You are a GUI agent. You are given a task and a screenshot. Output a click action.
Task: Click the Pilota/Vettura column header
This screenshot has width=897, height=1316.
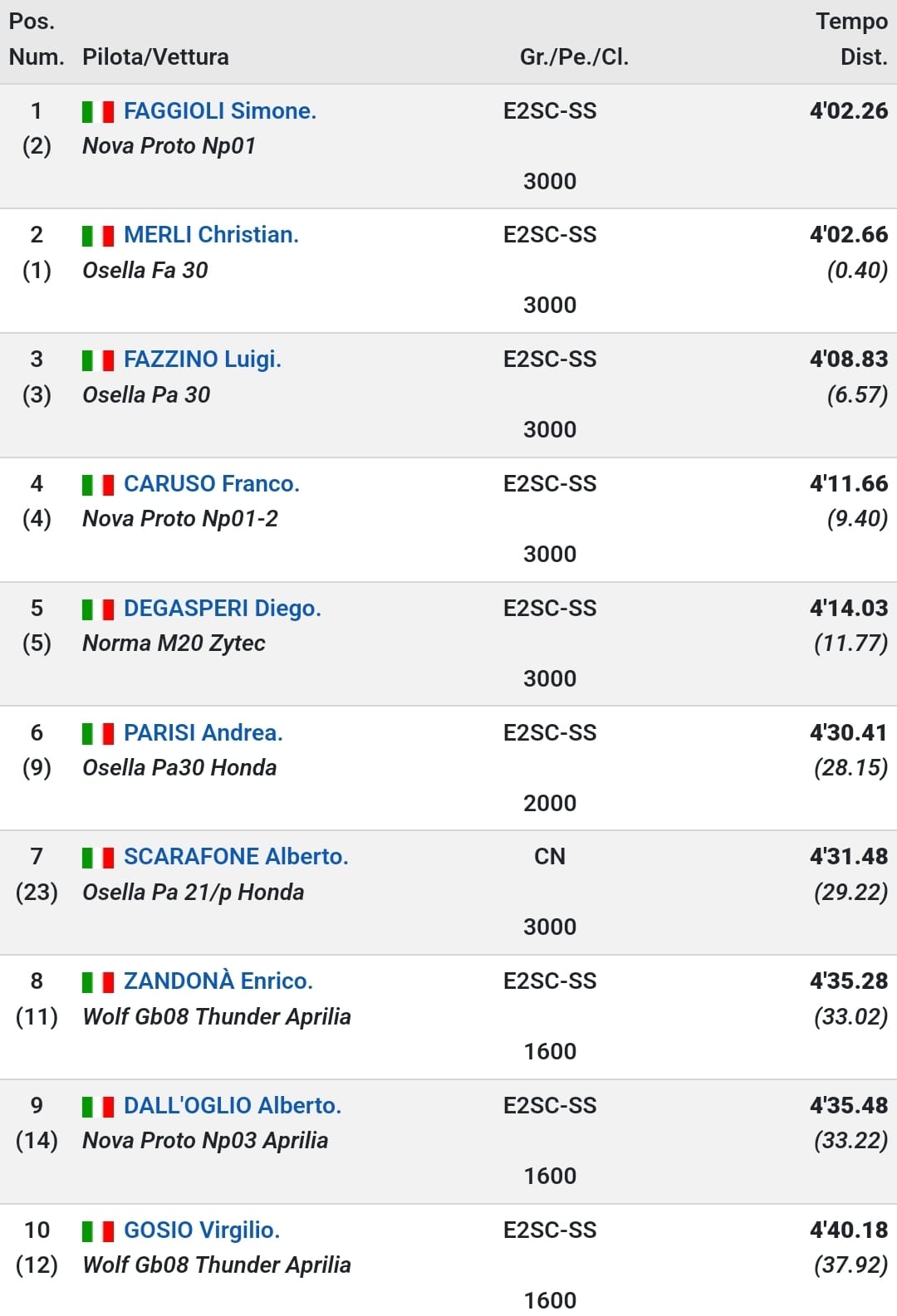[155, 56]
